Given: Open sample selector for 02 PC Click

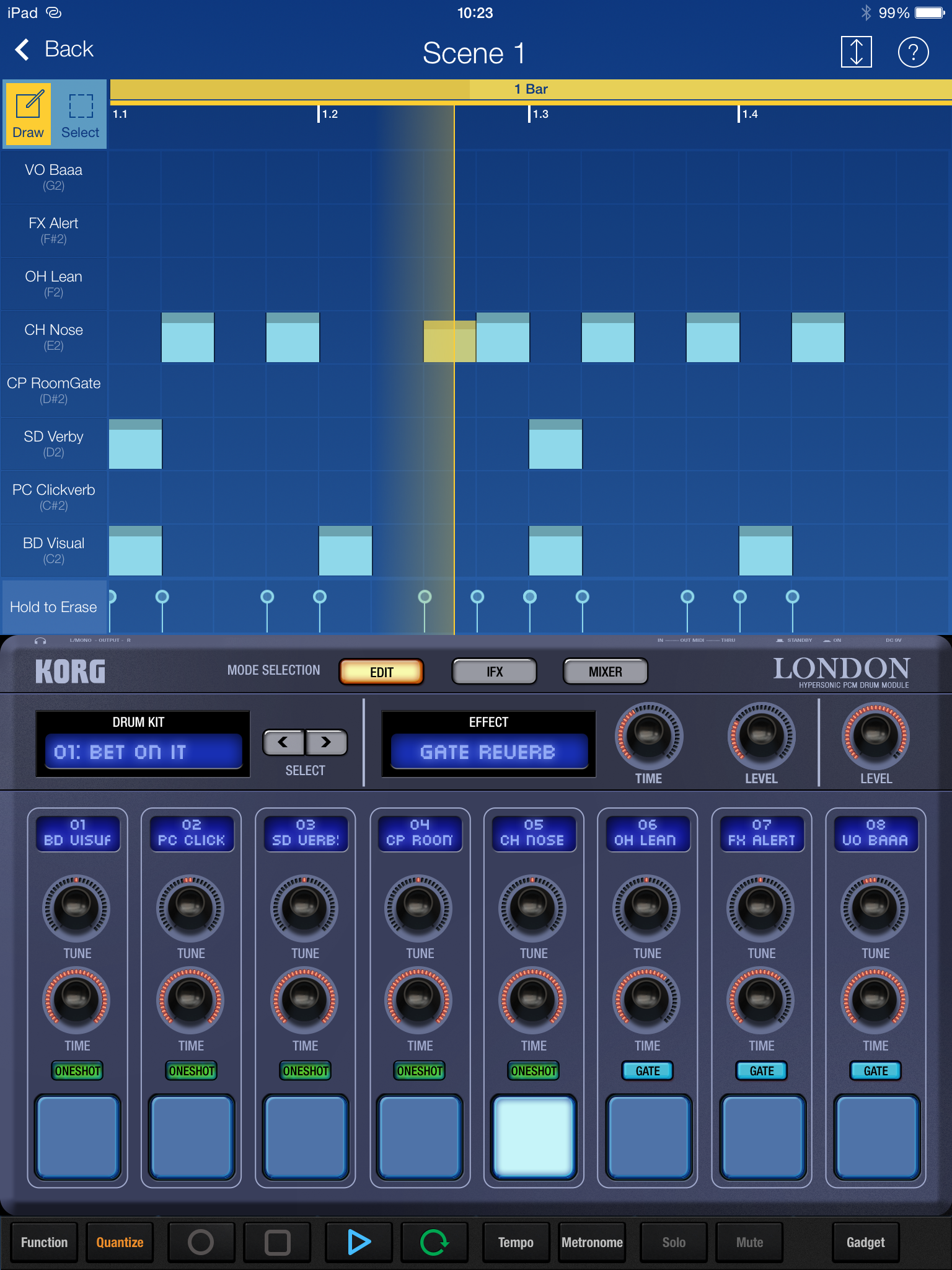Looking at the screenshot, I should 192,833.
